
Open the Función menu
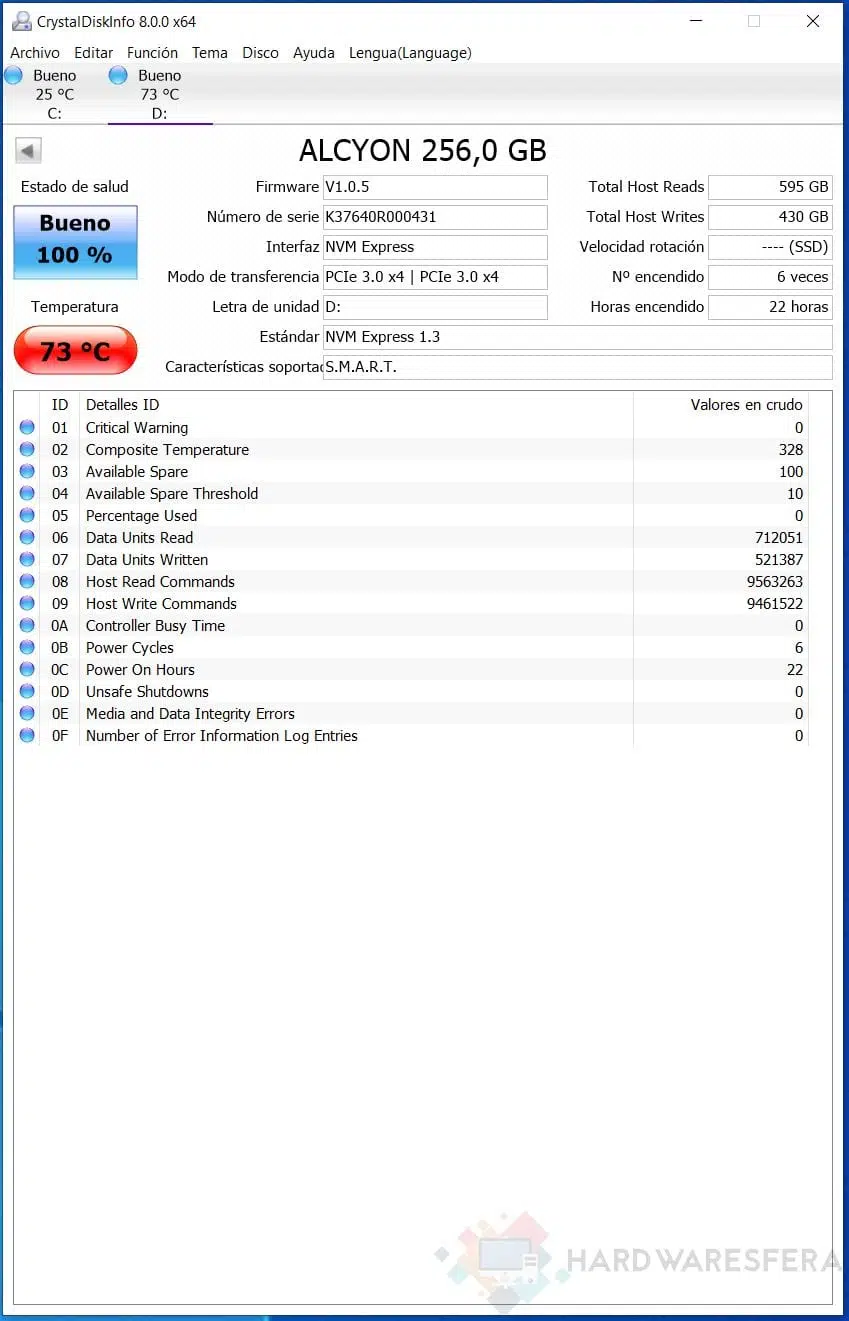(x=152, y=53)
